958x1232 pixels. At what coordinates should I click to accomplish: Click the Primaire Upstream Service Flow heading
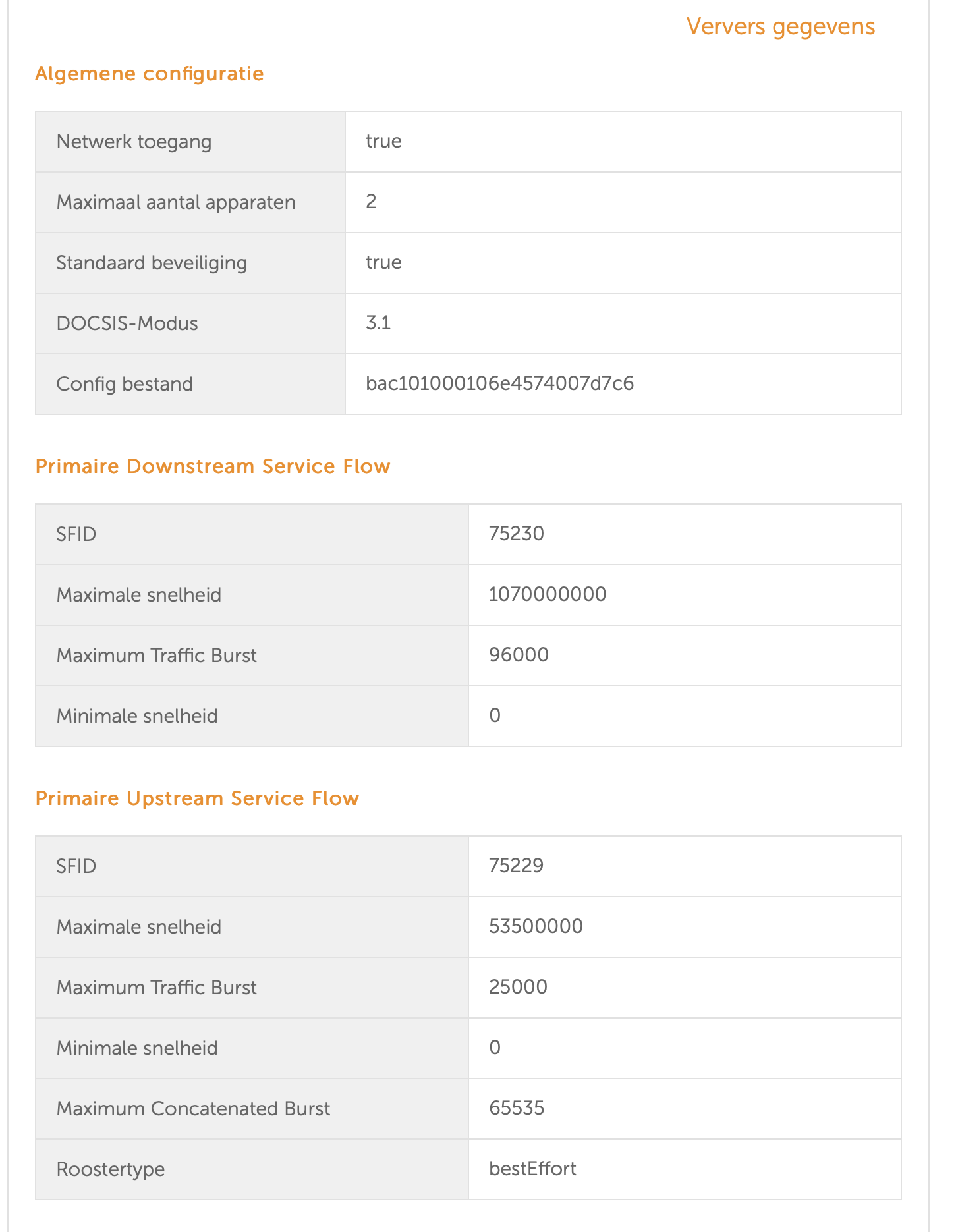[x=197, y=798]
